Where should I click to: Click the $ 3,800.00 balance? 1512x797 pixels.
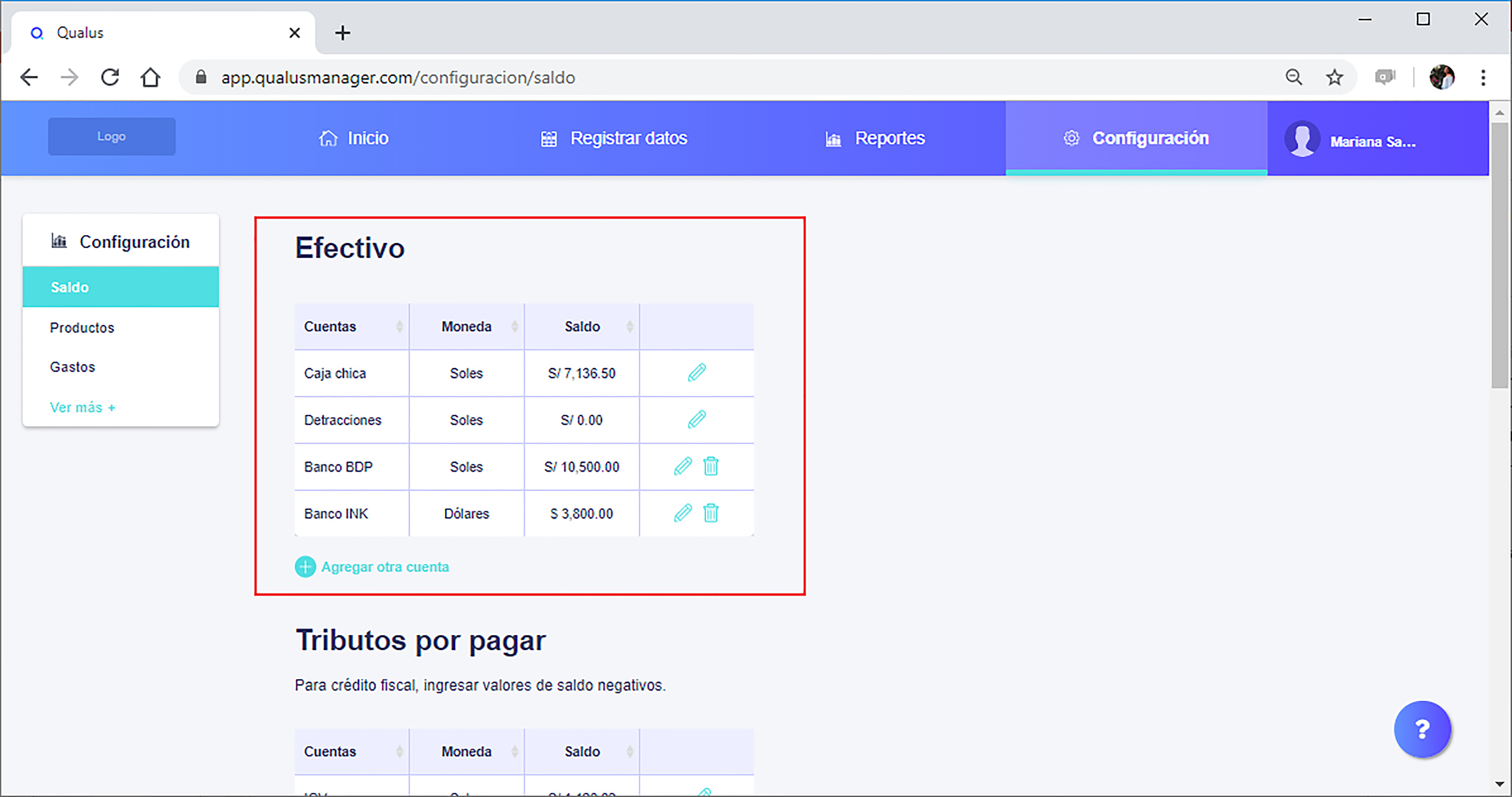tap(582, 514)
